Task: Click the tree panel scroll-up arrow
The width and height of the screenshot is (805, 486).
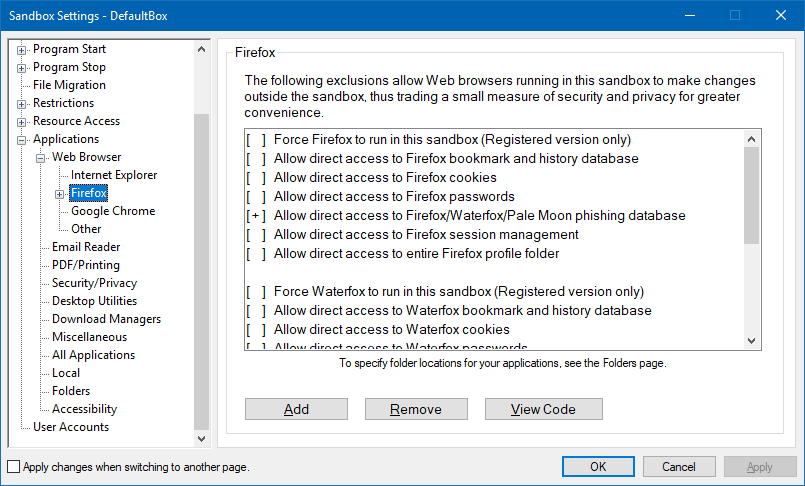Action: pyautogui.click(x=202, y=48)
